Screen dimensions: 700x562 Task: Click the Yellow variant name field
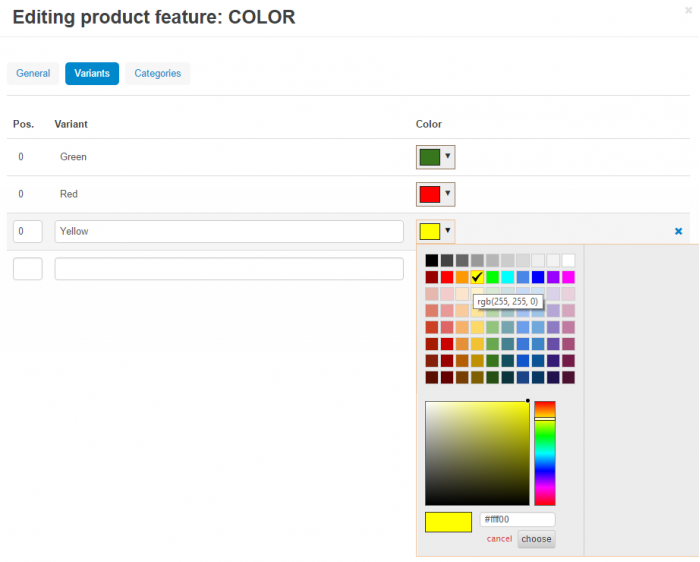[229, 231]
